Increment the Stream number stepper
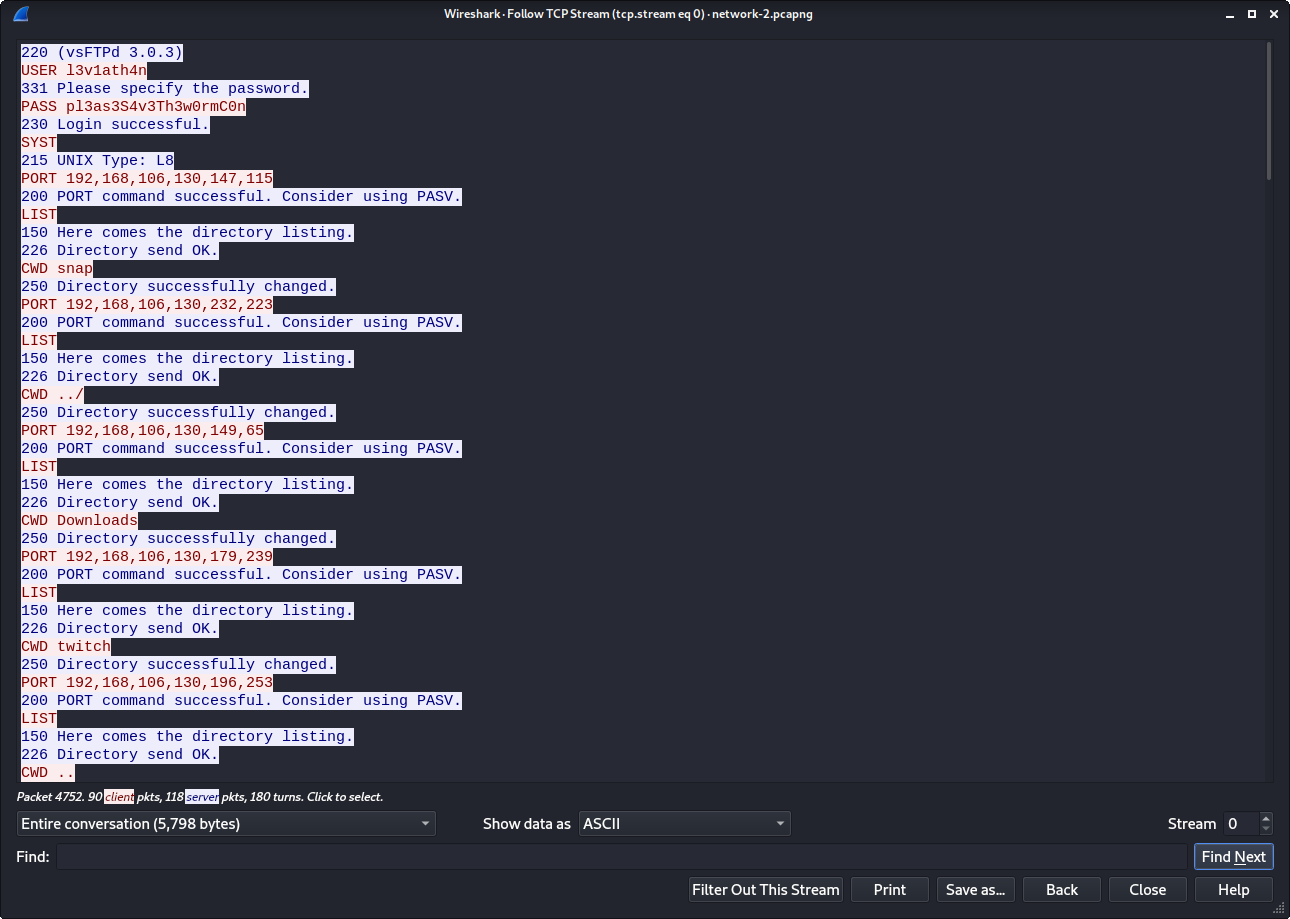 [1266, 818]
